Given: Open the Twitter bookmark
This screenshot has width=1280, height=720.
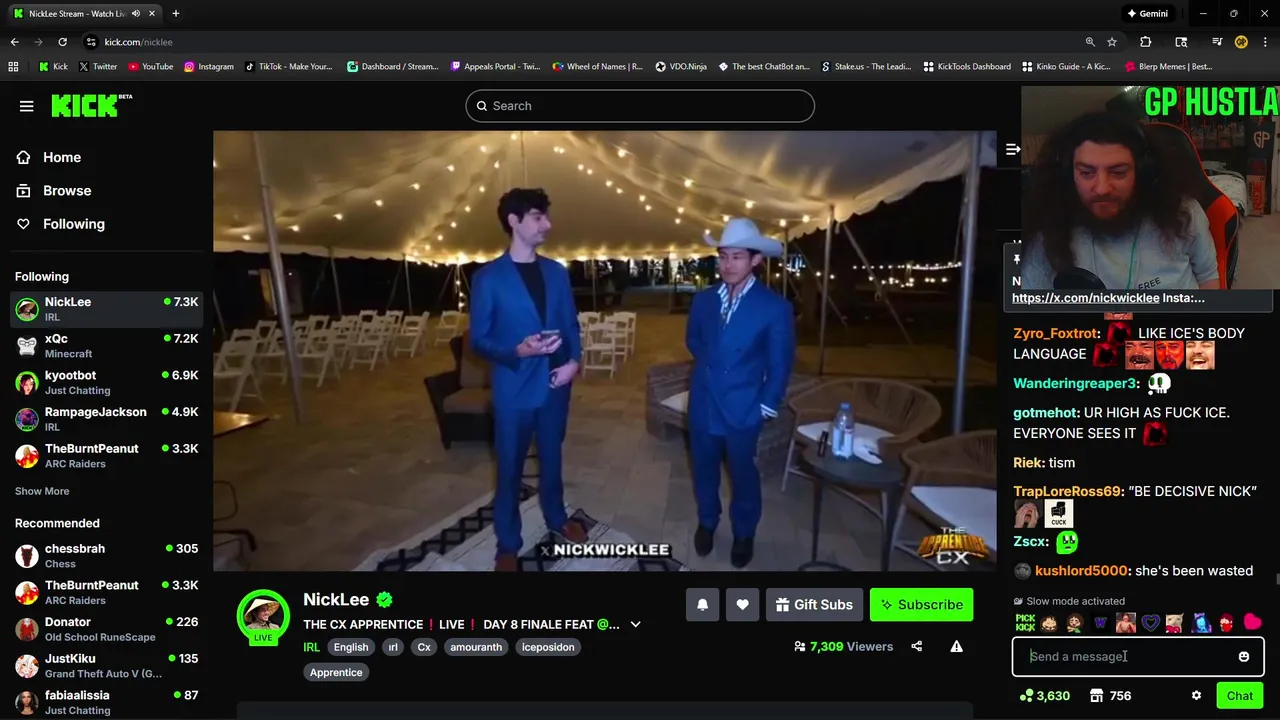Looking at the screenshot, I should pyautogui.click(x=98, y=67).
